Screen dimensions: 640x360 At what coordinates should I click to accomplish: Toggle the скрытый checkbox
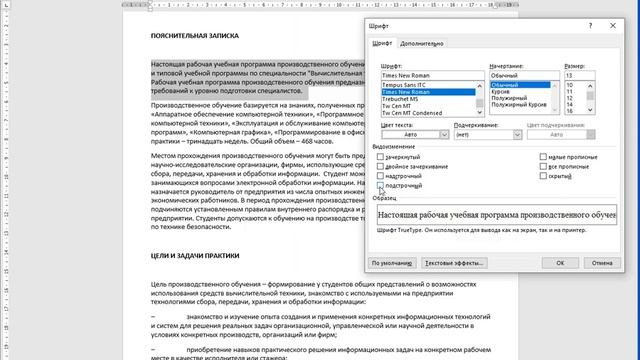[x=543, y=176]
